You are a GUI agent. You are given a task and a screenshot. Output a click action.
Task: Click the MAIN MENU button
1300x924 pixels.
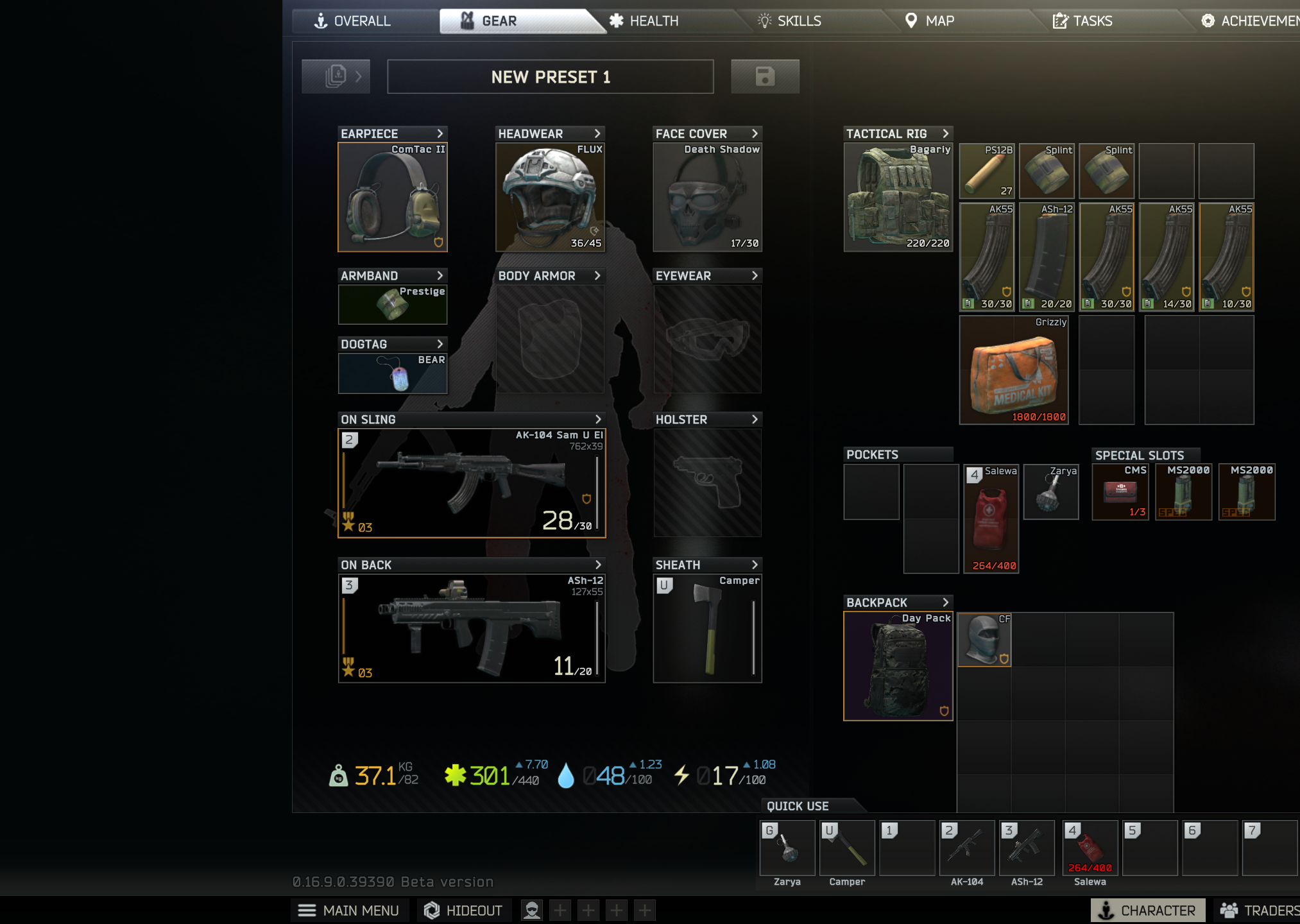point(348,910)
